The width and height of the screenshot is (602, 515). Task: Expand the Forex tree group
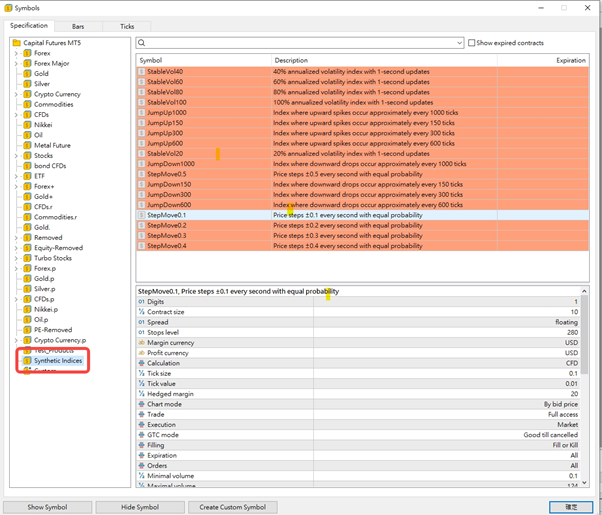(x=16, y=53)
